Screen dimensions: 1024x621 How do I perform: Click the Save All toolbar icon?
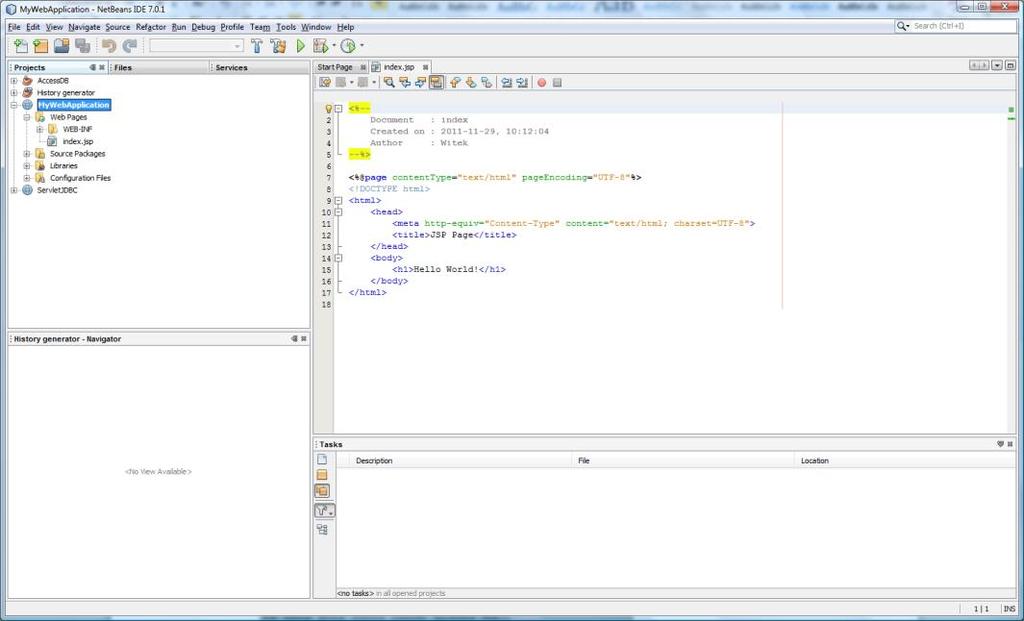pos(82,46)
